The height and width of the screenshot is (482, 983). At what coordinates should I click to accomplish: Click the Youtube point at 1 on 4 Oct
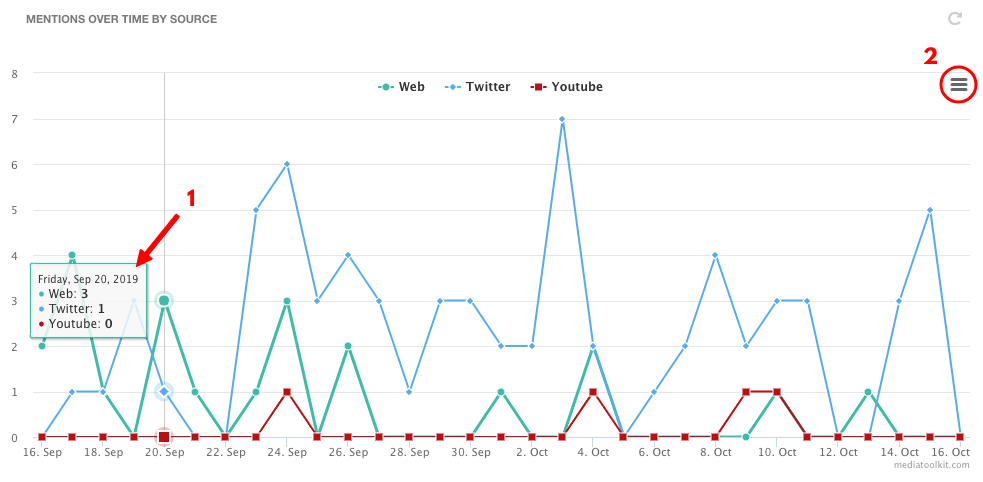(593, 392)
